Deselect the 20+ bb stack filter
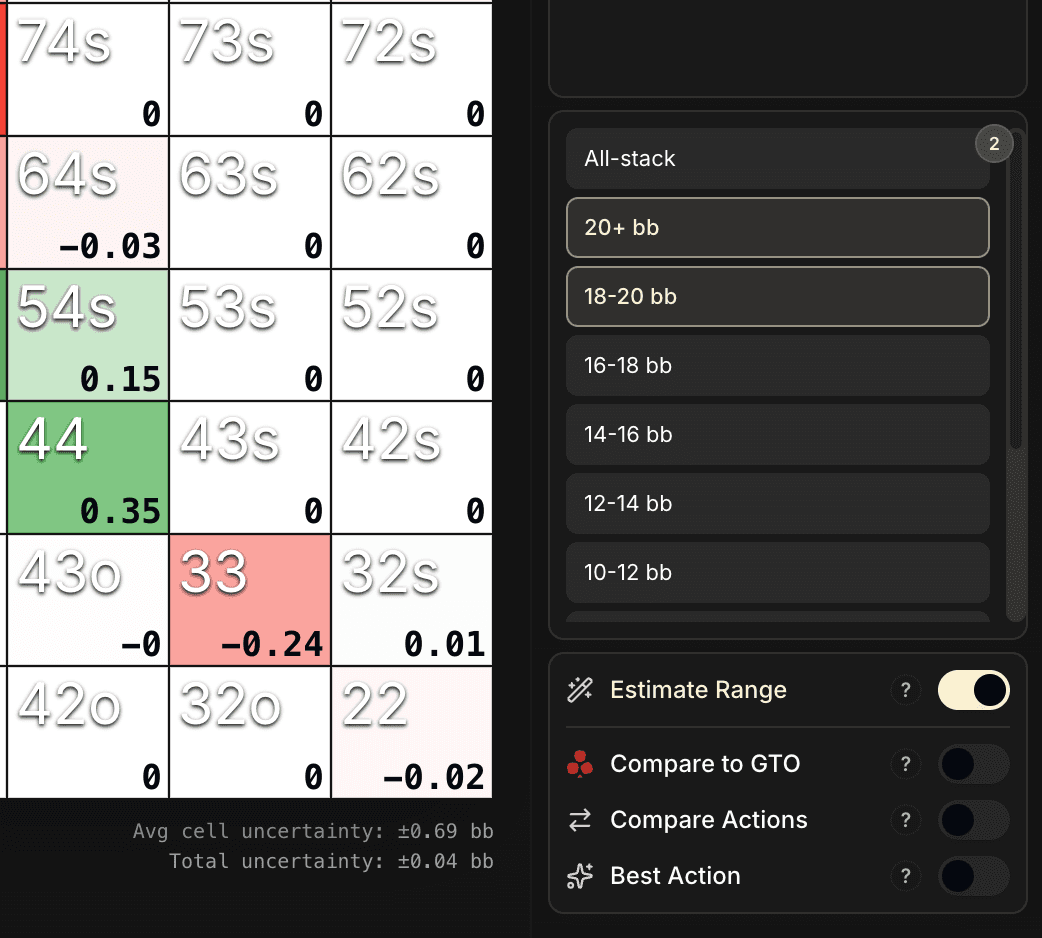Image resolution: width=1042 pixels, height=938 pixels. click(x=778, y=227)
